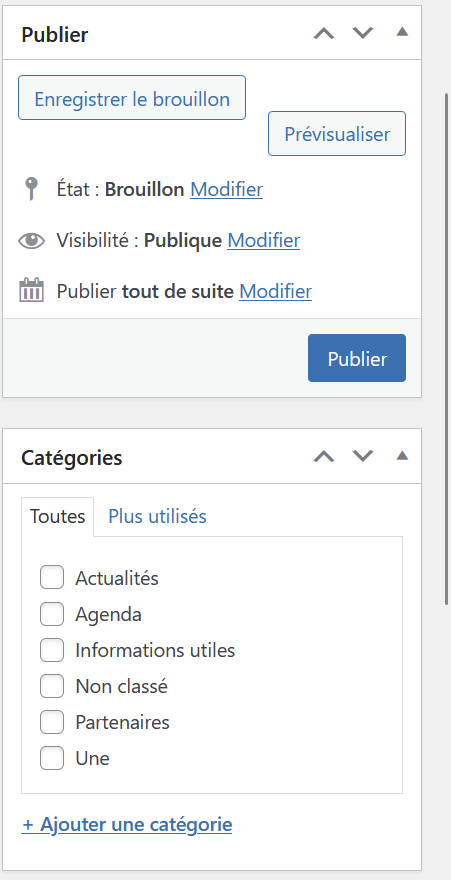Check the Actualités category
The height and width of the screenshot is (880, 451).
(52, 578)
